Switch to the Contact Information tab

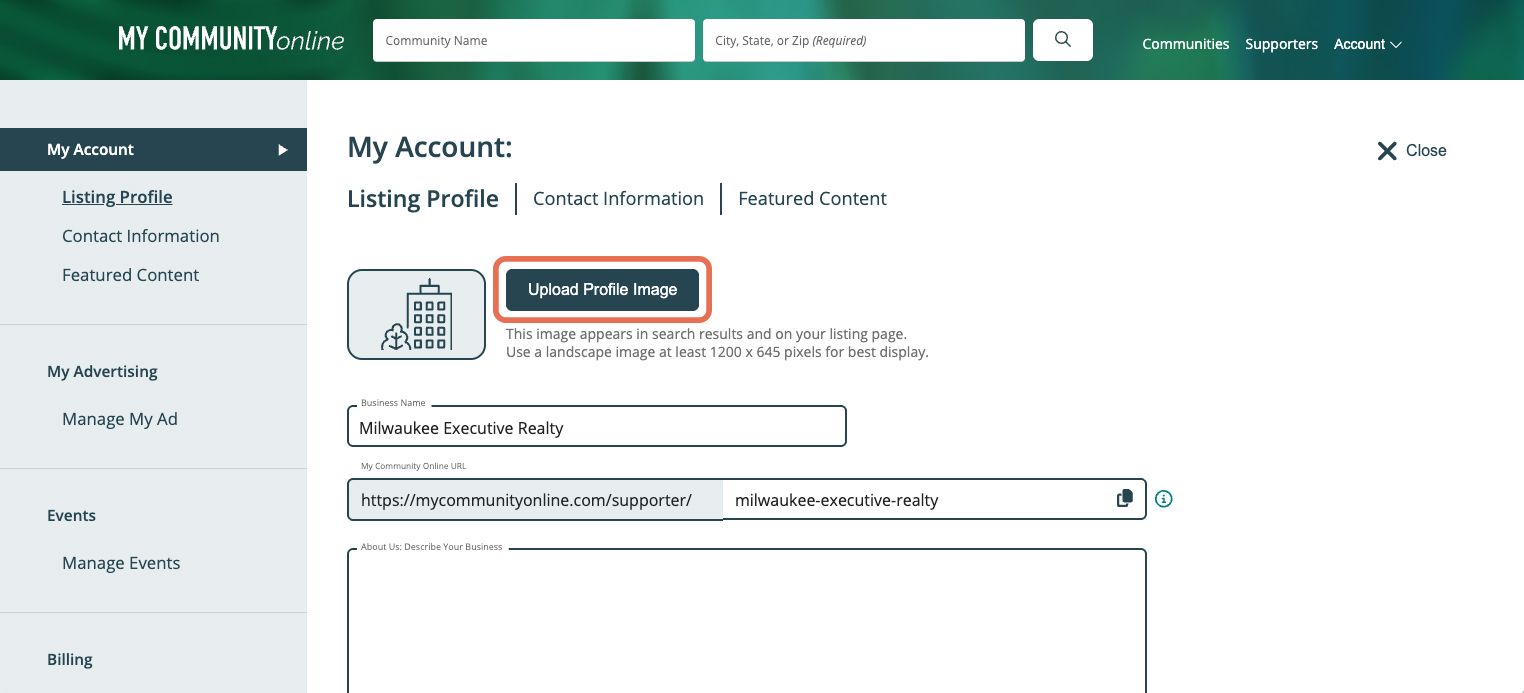tap(618, 198)
